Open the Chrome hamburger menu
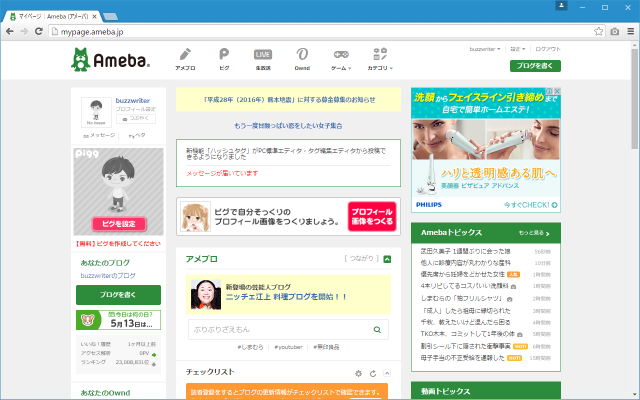This screenshot has height=400, width=640. point(631,31)
